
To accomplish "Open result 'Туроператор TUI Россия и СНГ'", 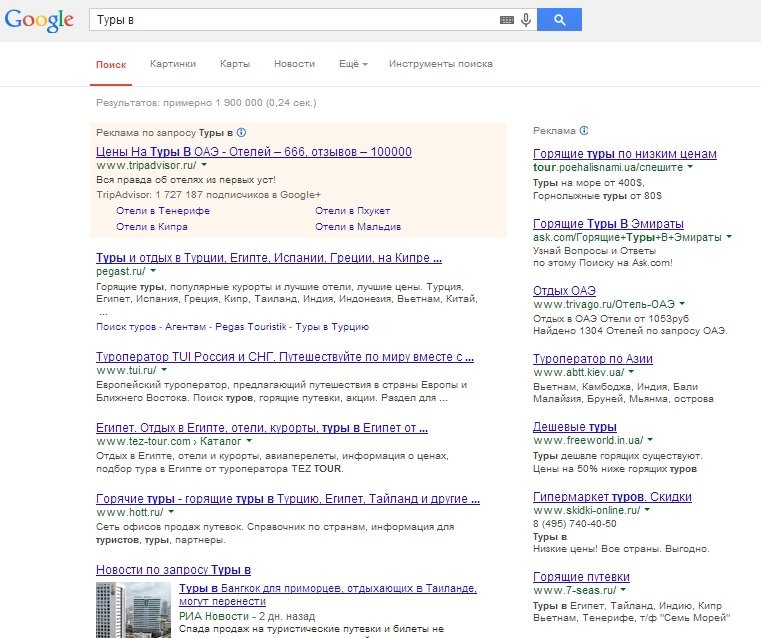I will pyautogui.click(x=285, y=357).
